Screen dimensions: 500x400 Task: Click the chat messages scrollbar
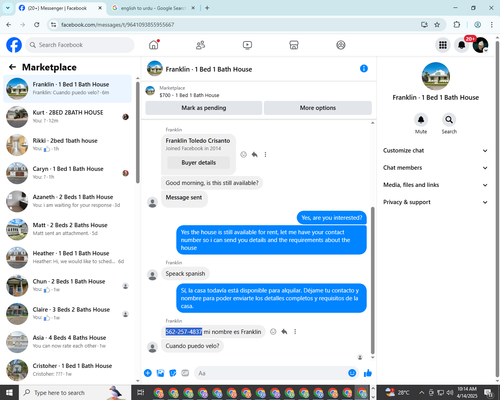click(373, 280)
